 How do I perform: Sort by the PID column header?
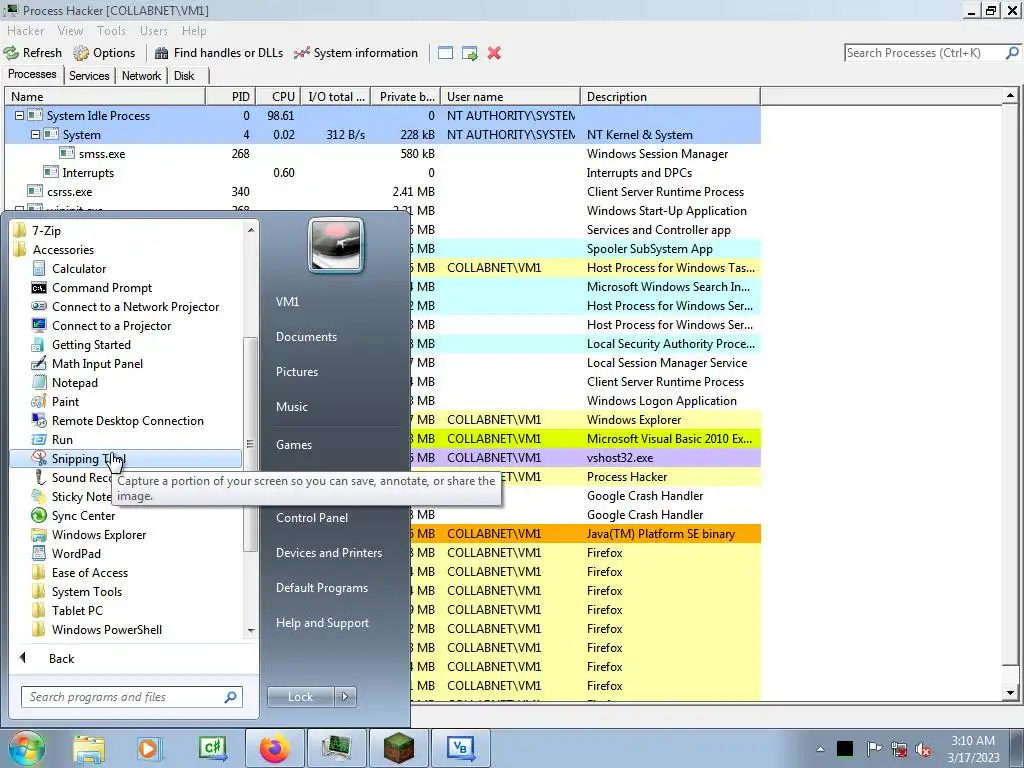coord(231,97)
